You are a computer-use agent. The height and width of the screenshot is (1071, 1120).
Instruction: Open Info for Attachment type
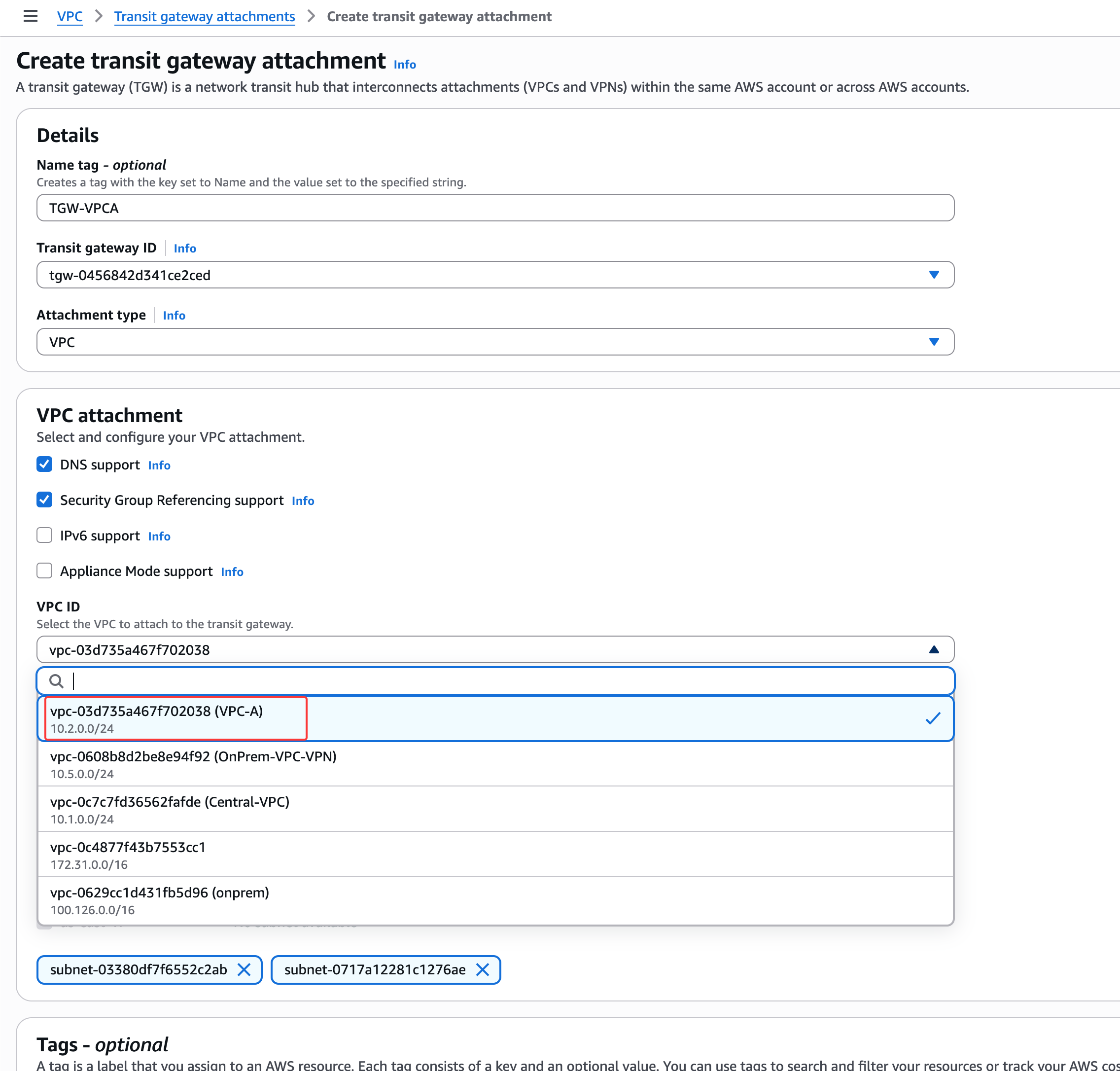(174, 315)
